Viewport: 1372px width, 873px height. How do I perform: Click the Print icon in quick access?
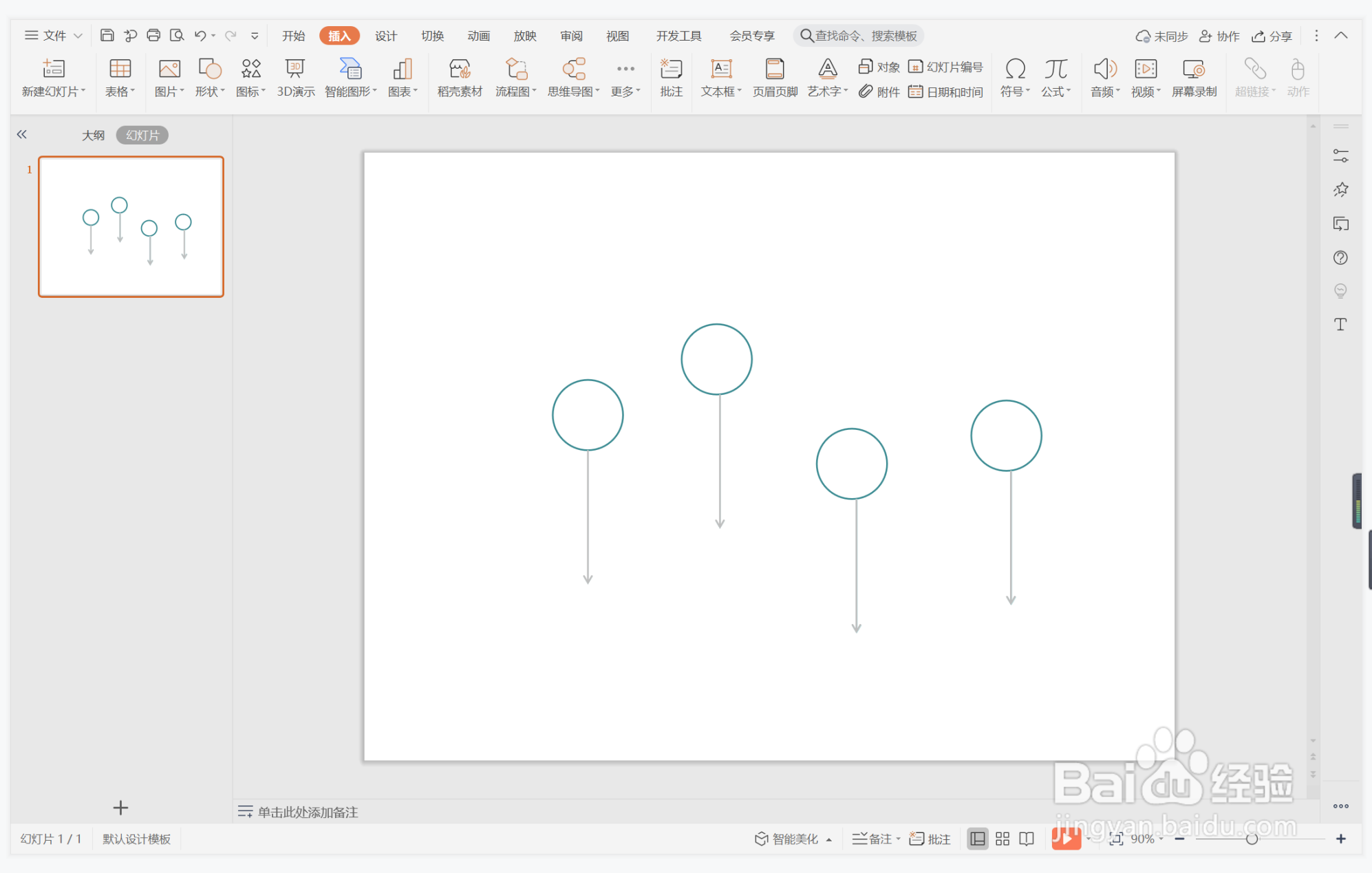point(153,36)
